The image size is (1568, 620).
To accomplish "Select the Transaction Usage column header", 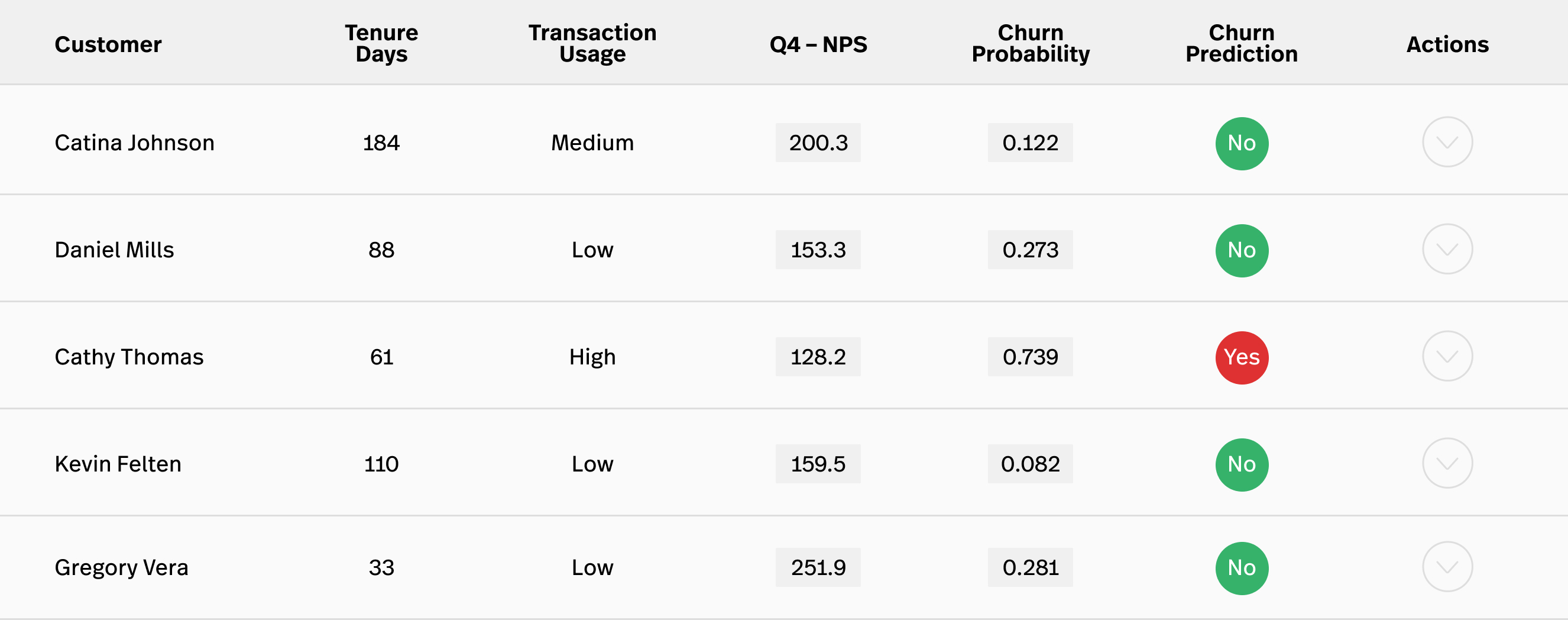I will (x=592, y=43).
